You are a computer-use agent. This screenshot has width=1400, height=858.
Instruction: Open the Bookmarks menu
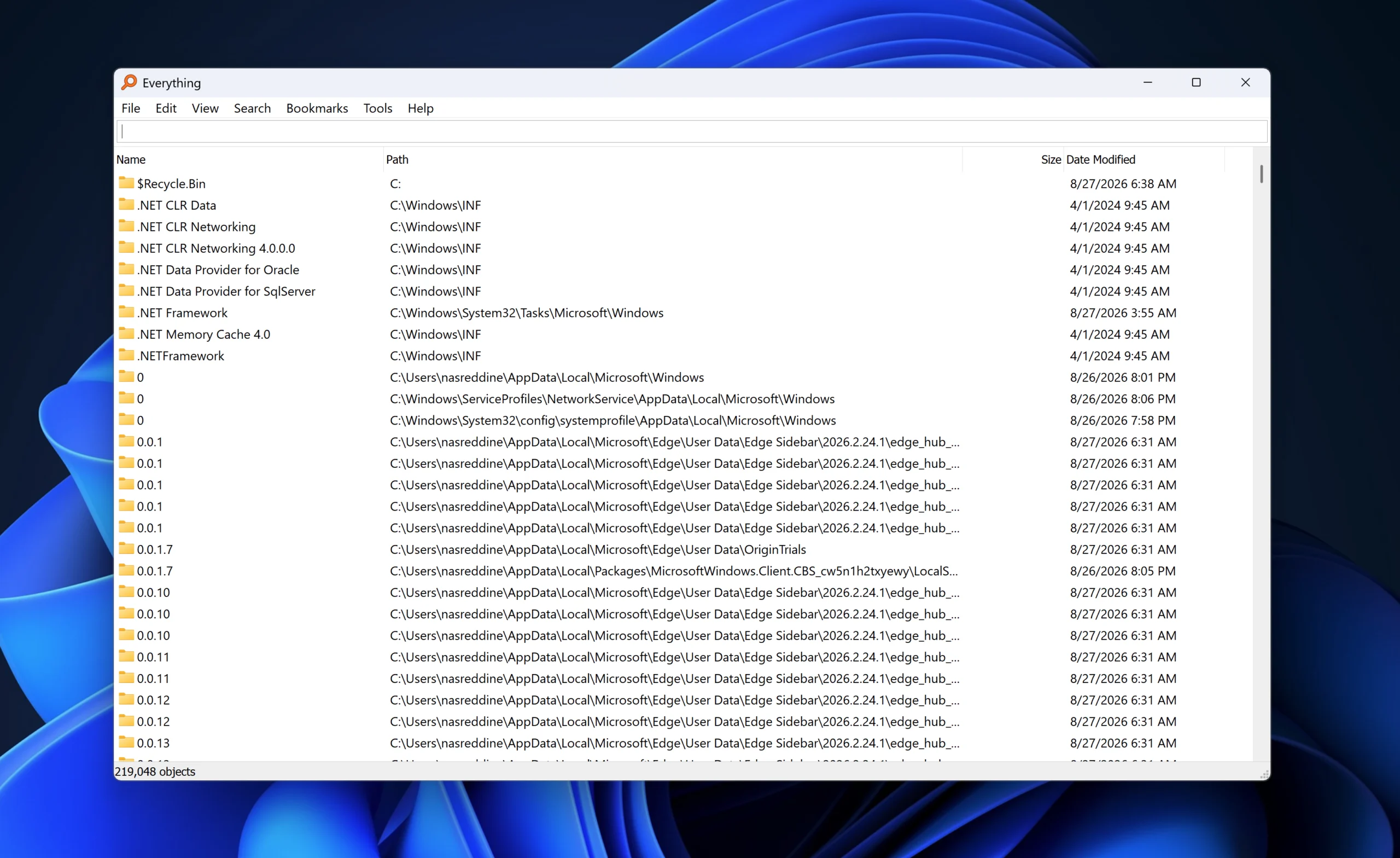coord(317,108)
